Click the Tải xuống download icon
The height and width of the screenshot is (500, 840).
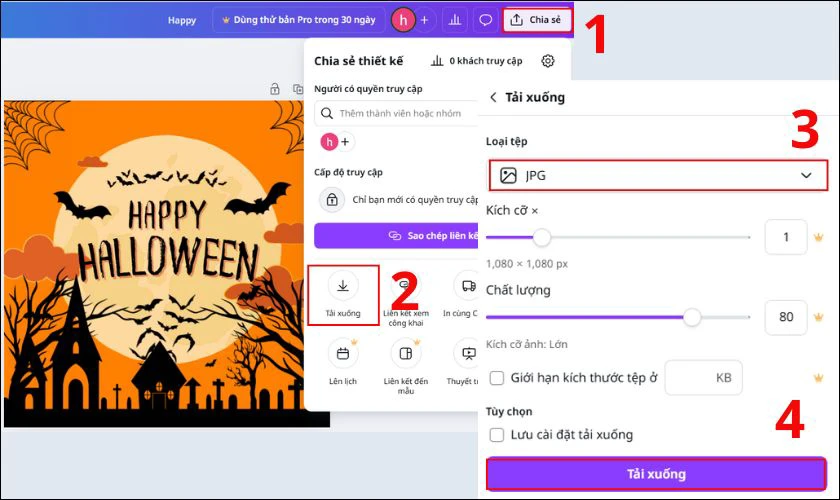click(x=343, y=287)
